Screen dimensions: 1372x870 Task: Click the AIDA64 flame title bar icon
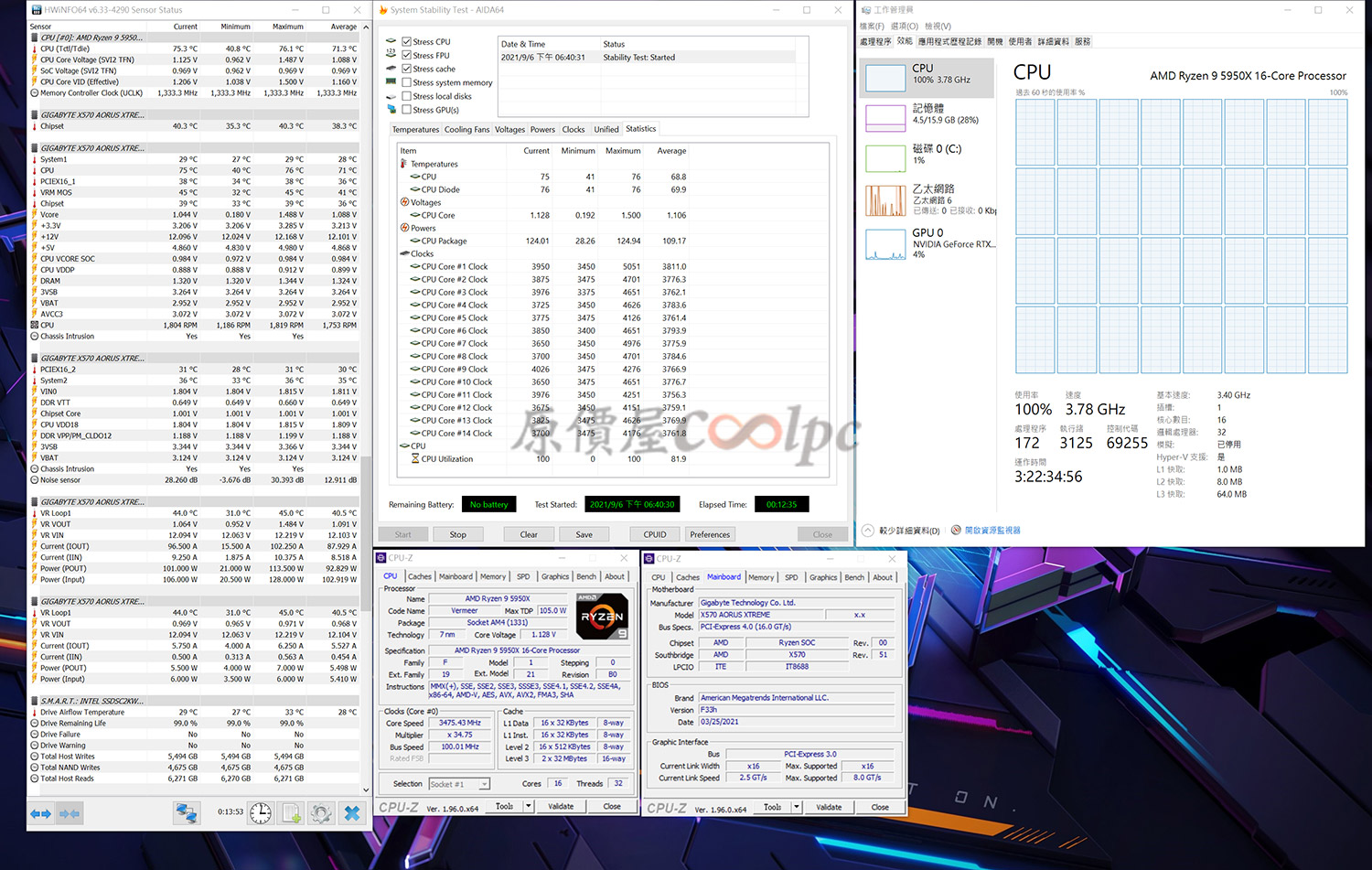click(x=383, y=10)
